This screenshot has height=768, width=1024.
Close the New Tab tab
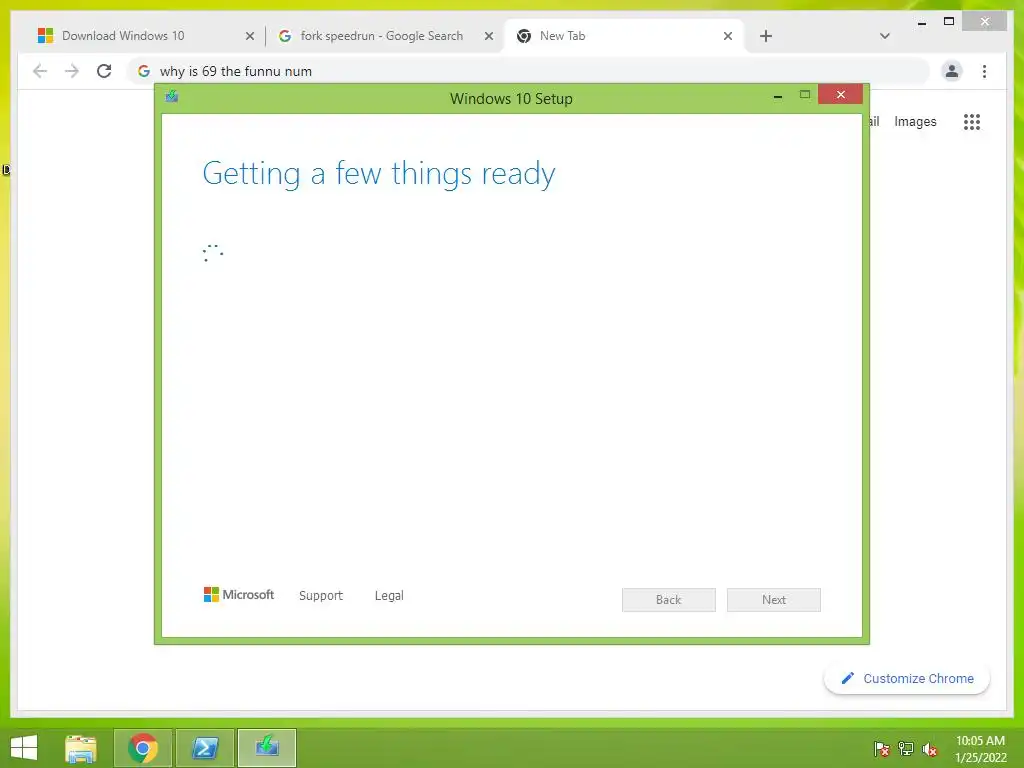point(728,37)
